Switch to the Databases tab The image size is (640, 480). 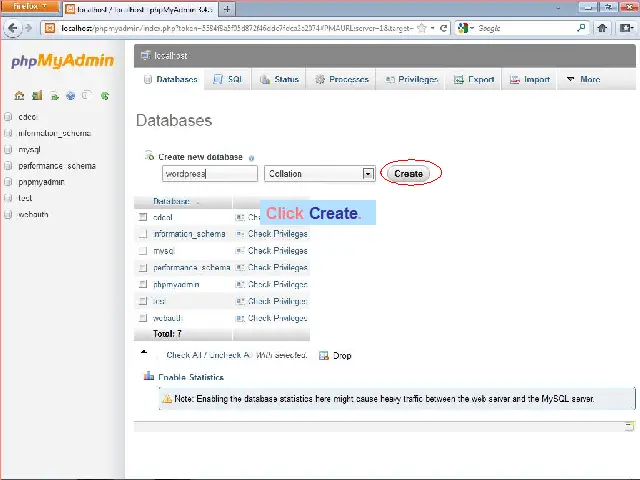tap(171, 79)
